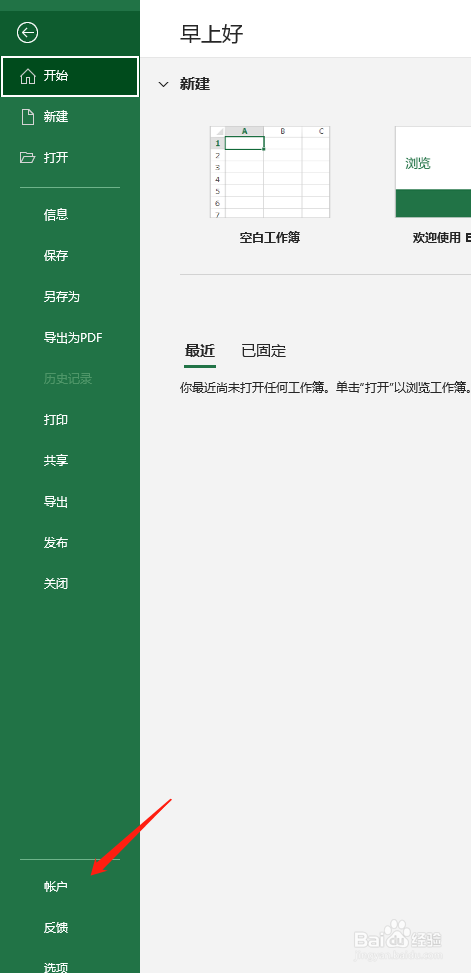
Task: Click the 新建 section heading text
Action: [195, 84]
